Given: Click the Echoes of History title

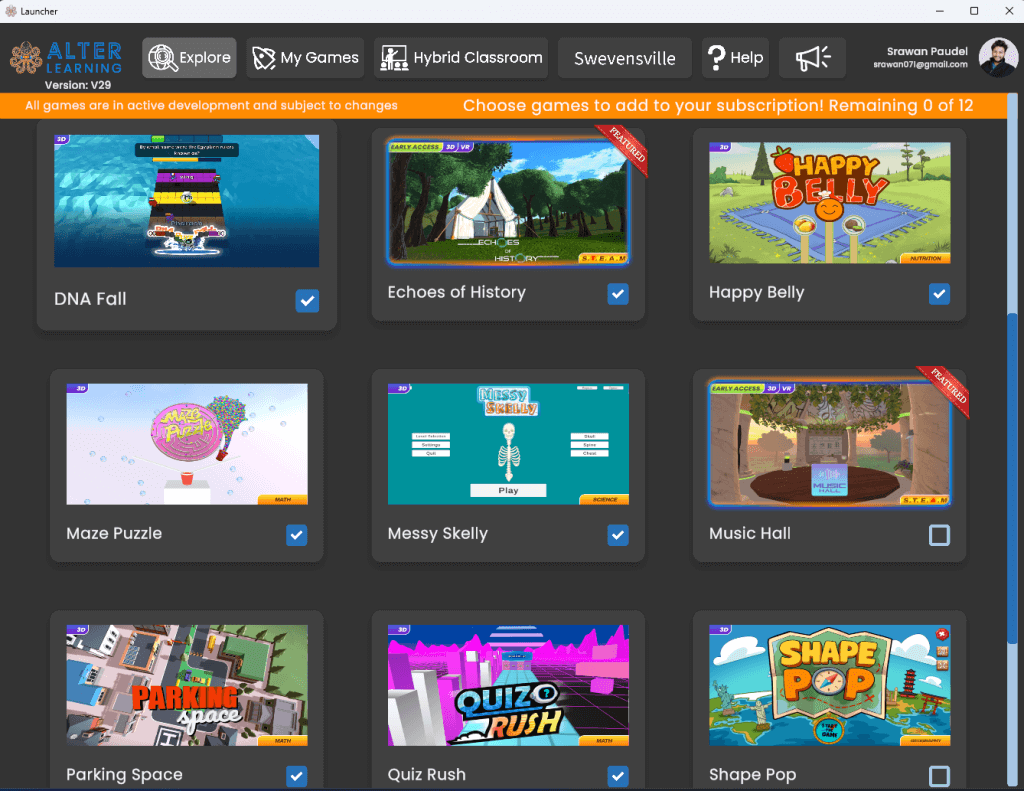Looking at the screenshot, I should pyautogui.click(x=456, y=292).
